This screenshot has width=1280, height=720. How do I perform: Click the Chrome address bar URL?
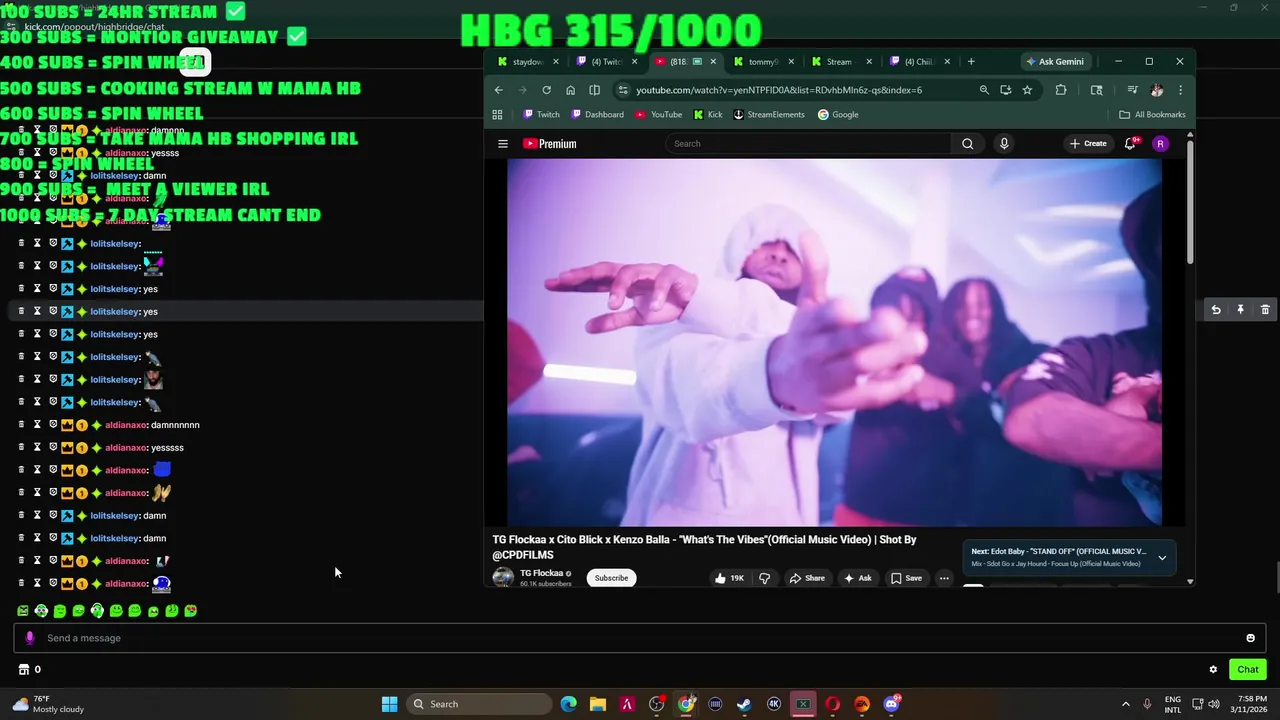(x=778, y=90)
